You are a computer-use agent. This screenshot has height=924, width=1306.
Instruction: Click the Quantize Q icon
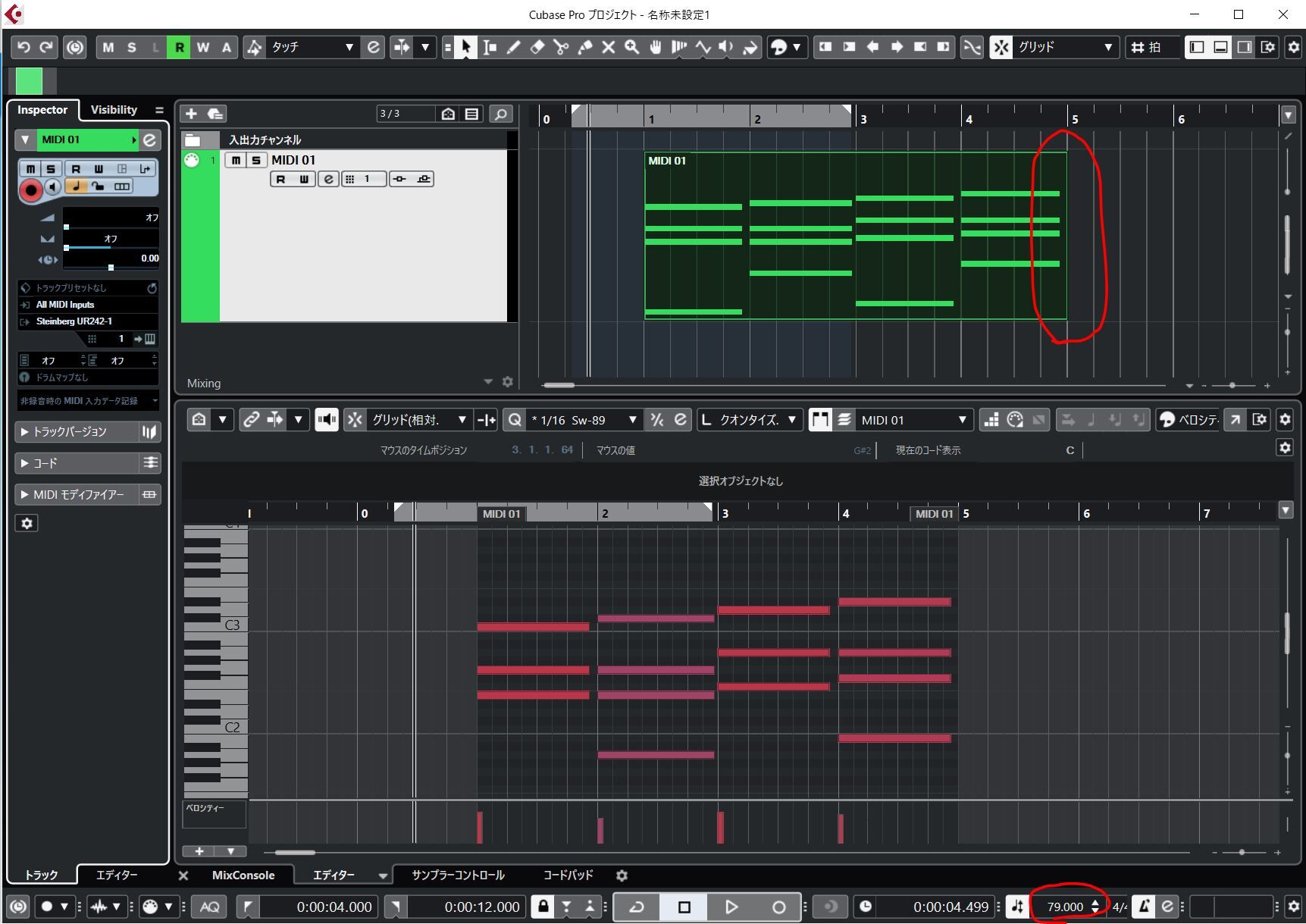515,419
